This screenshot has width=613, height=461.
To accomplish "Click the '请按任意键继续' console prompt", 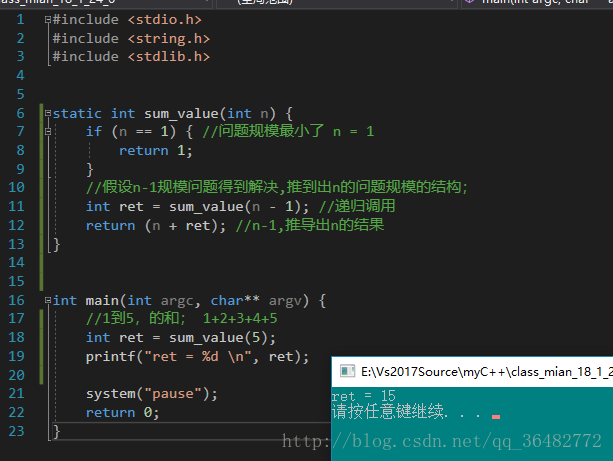I will point(388,411).
